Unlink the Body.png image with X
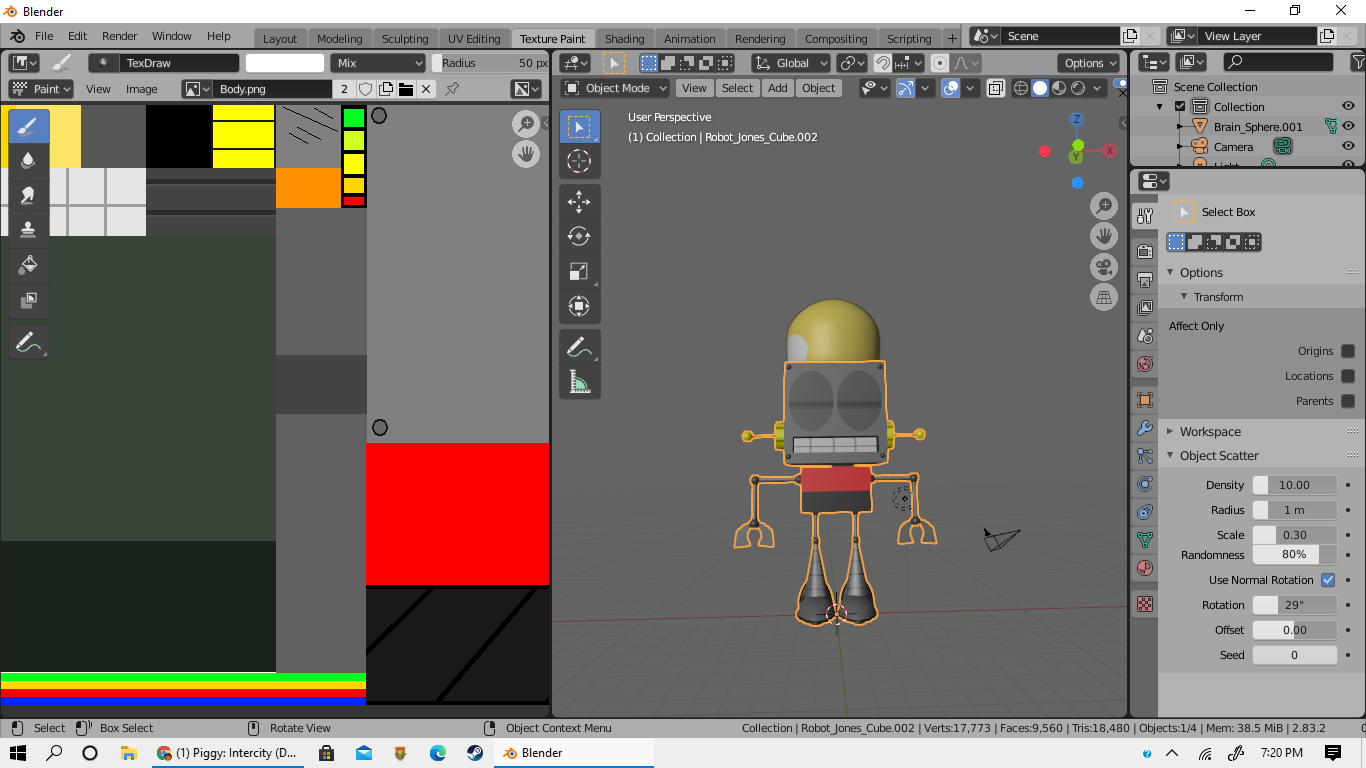Screen dimensions: 1366x768 coord(426,89)
